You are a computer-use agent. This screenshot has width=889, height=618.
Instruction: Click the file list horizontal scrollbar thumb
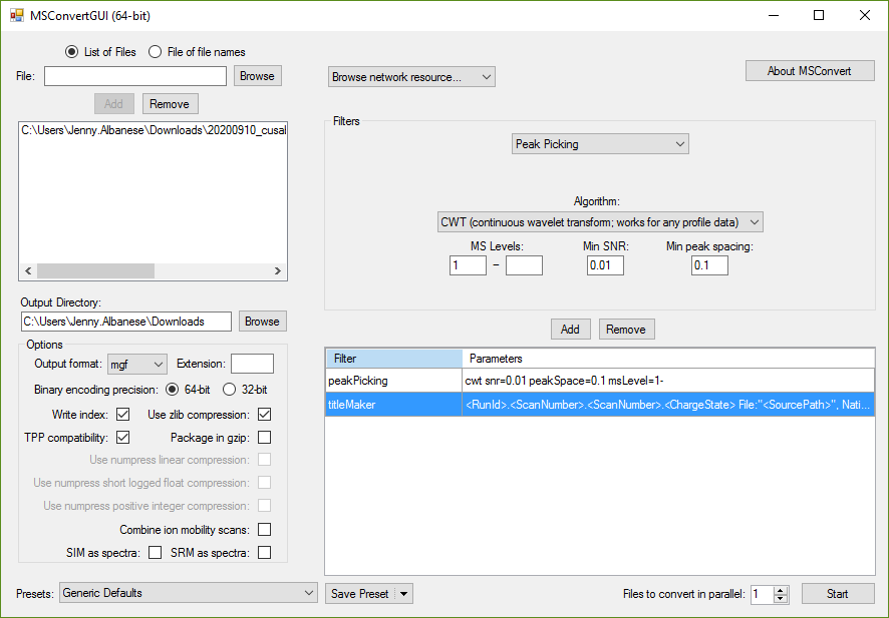pyautogui.click(x=96, y=271)
